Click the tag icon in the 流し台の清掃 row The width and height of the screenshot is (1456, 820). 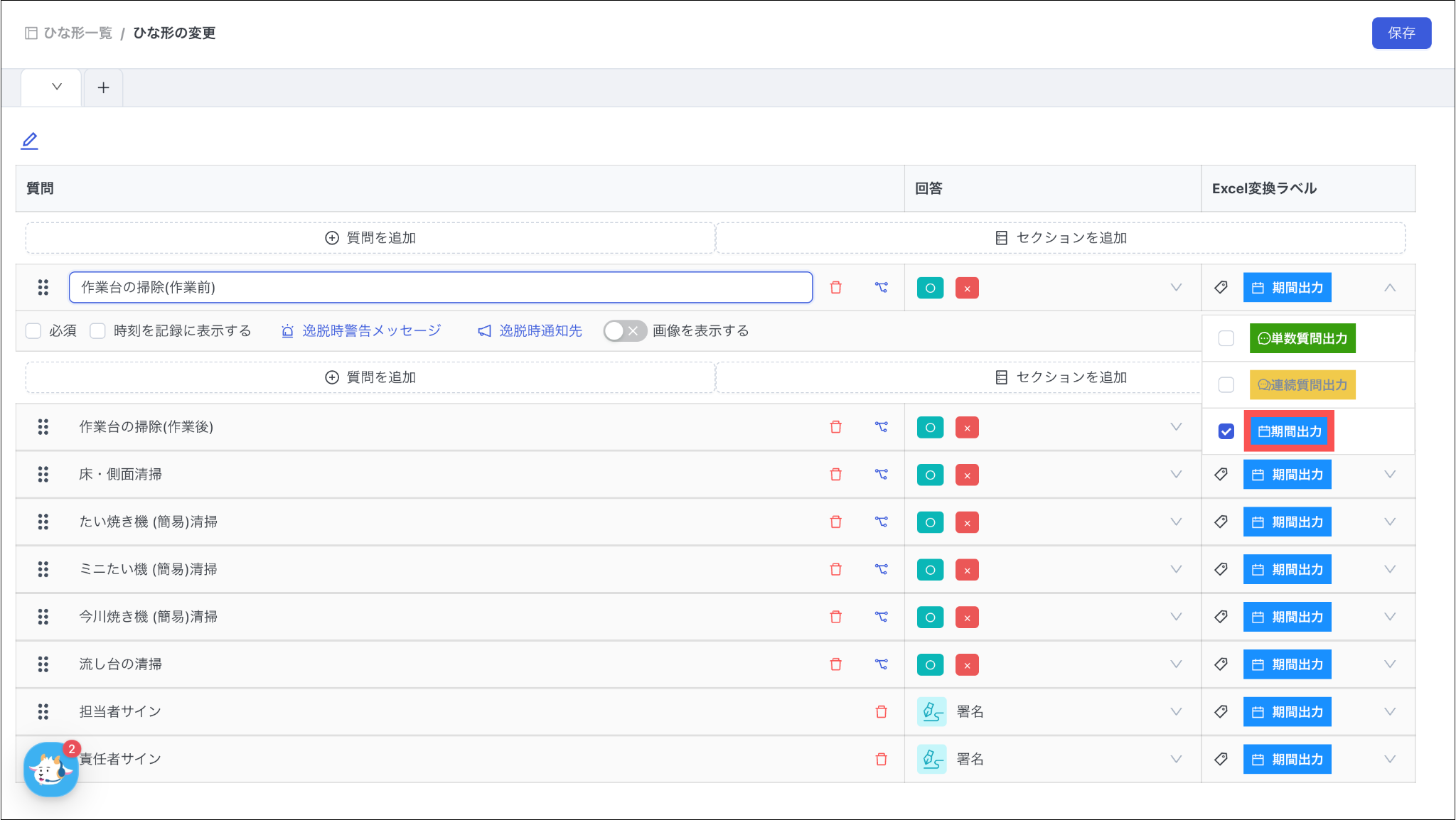1221,664
